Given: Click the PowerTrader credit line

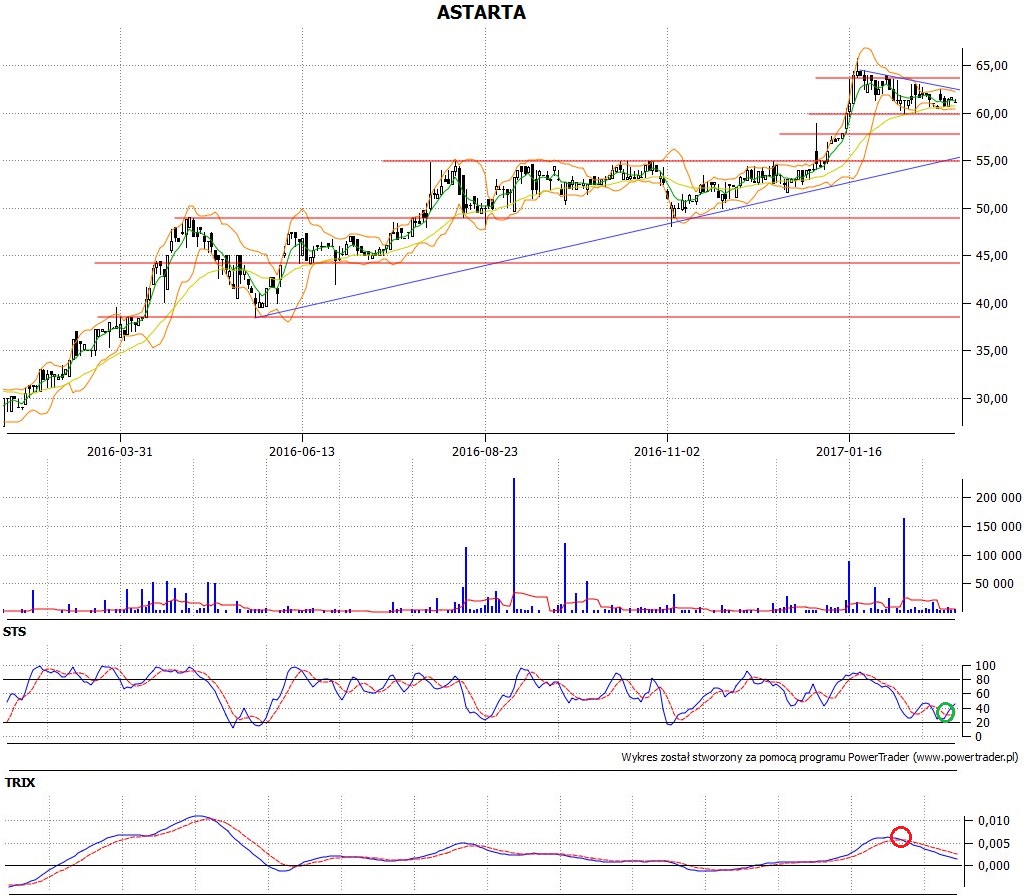Looking at the screenshot, I should point(820,758).
